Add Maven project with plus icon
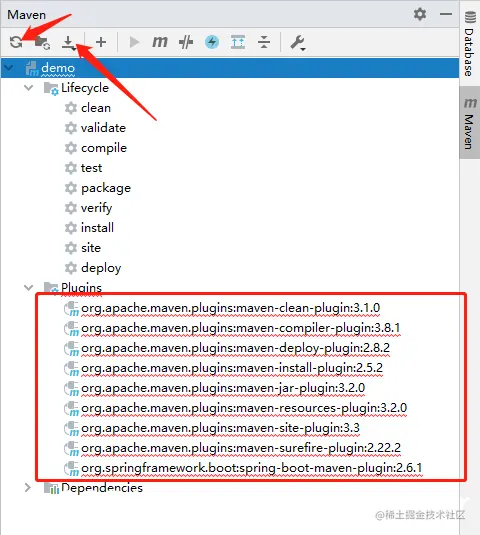Screen dimensions: 480x535 (x=101, y=42)
